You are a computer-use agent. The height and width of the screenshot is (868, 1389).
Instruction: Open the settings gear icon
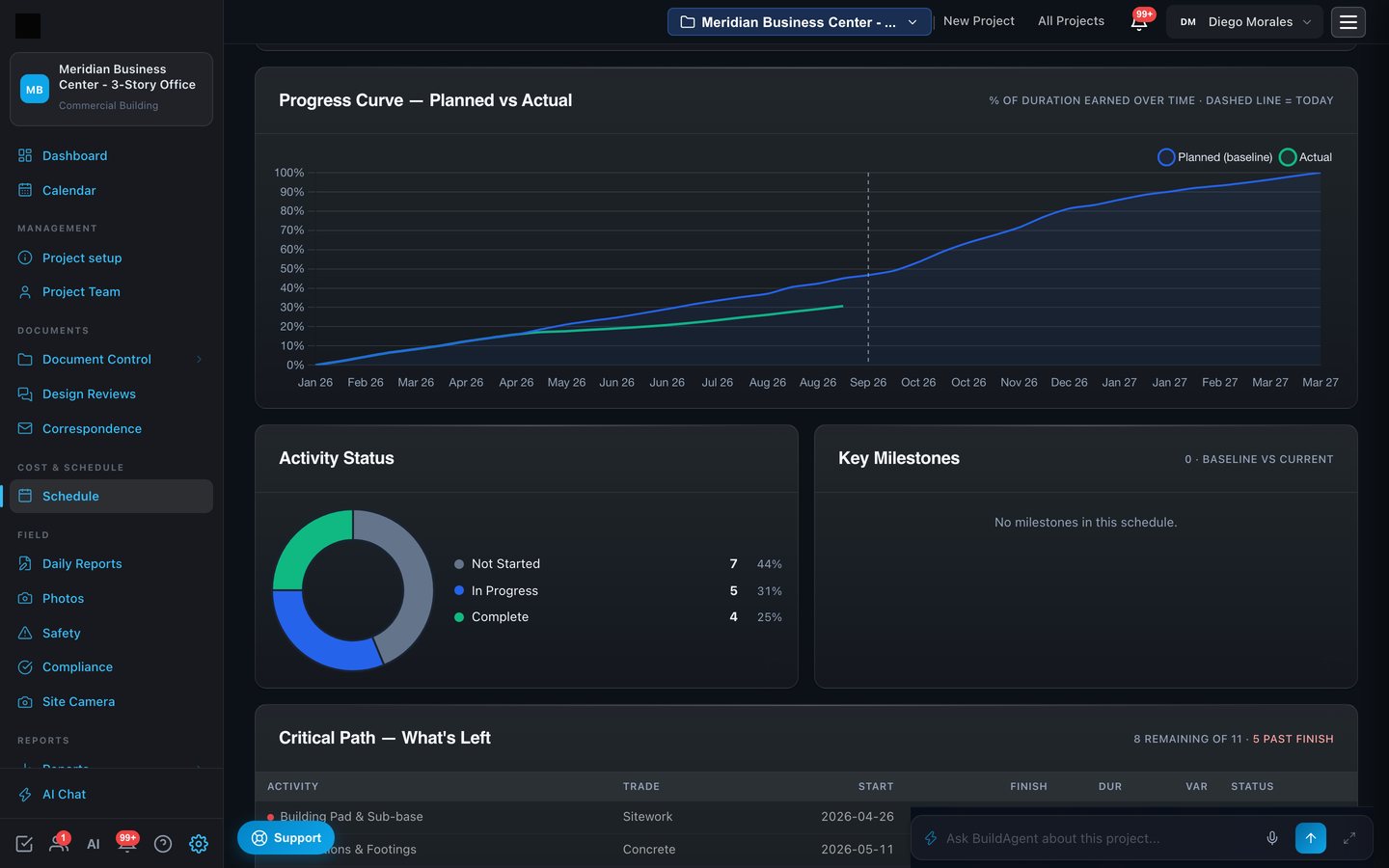[x=199, y=844]
